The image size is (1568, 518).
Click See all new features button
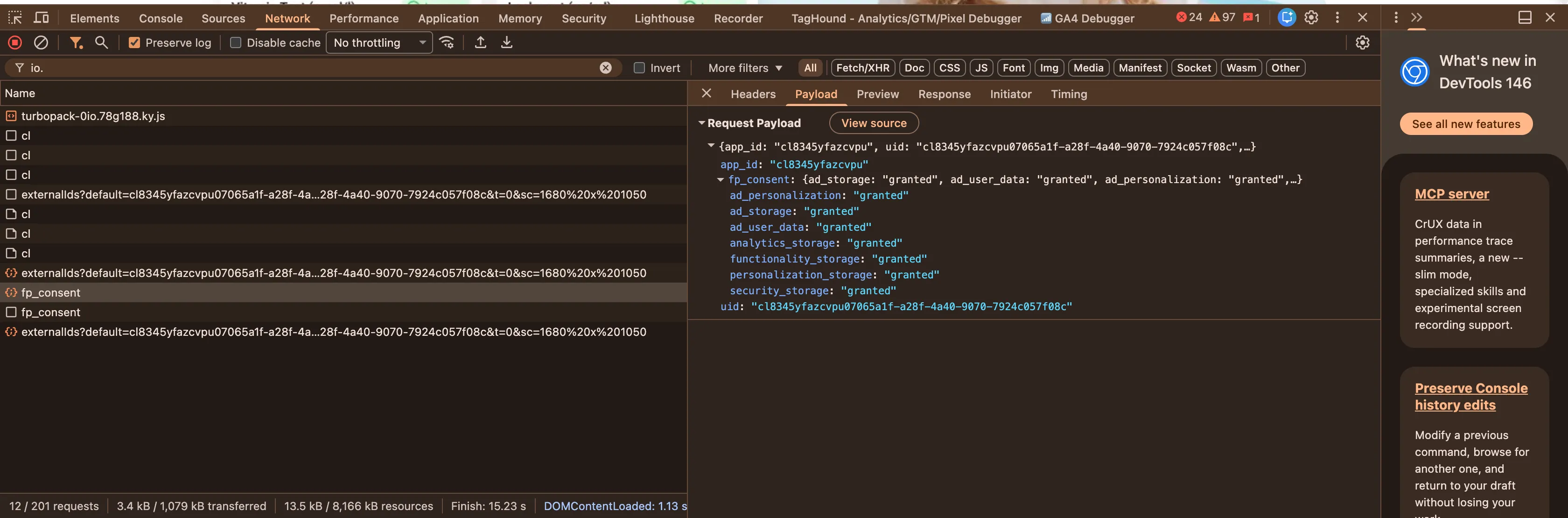1466,124
